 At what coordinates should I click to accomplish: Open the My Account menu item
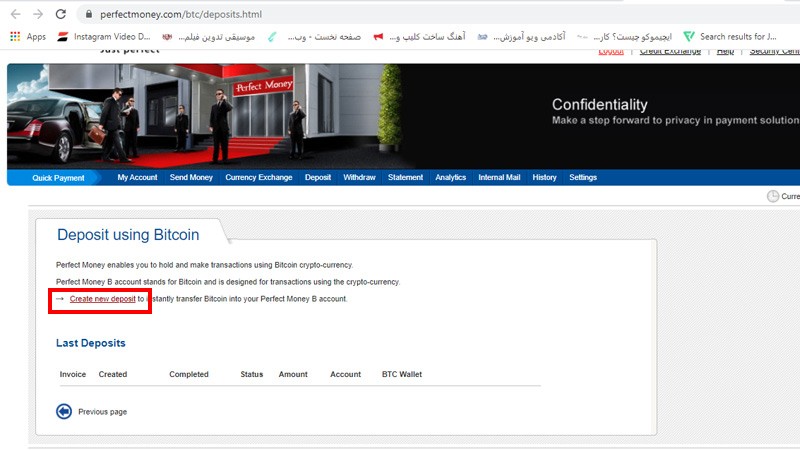137,178
